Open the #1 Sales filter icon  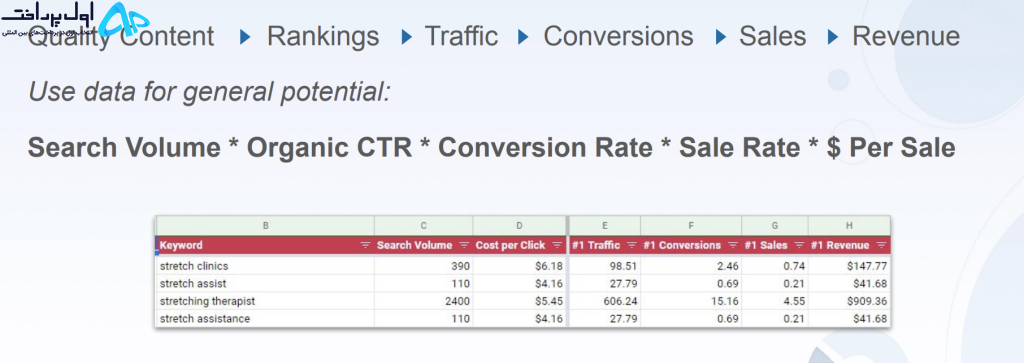[x=799, y=245]
